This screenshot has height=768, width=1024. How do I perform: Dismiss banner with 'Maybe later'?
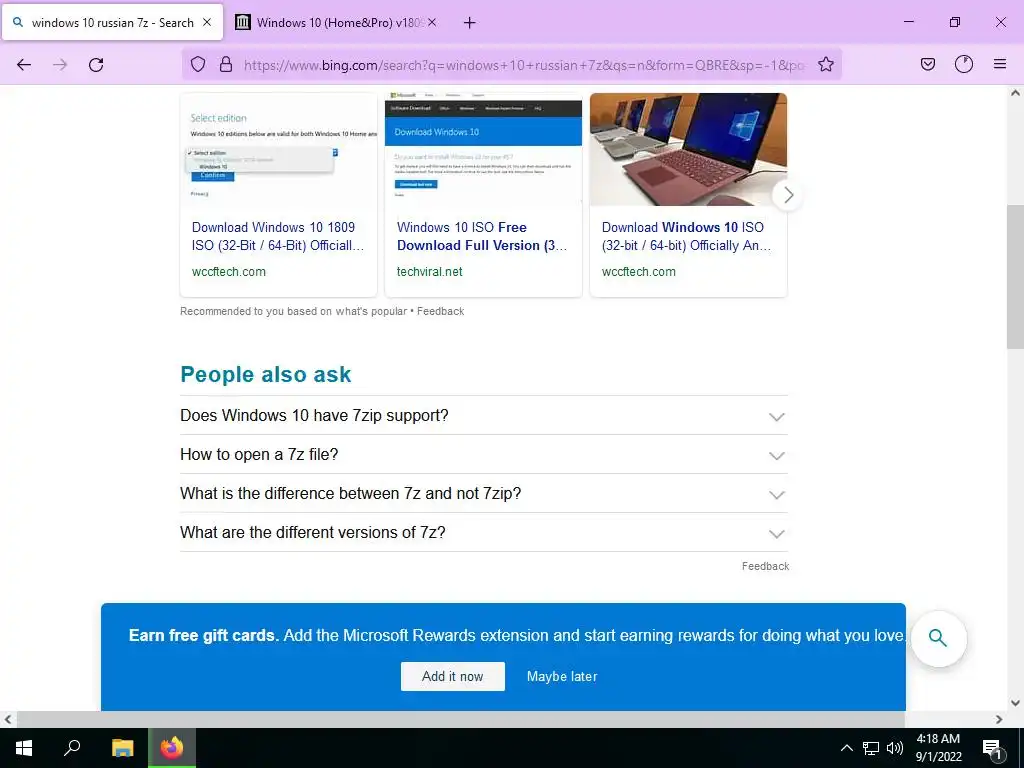pos(562,677)
